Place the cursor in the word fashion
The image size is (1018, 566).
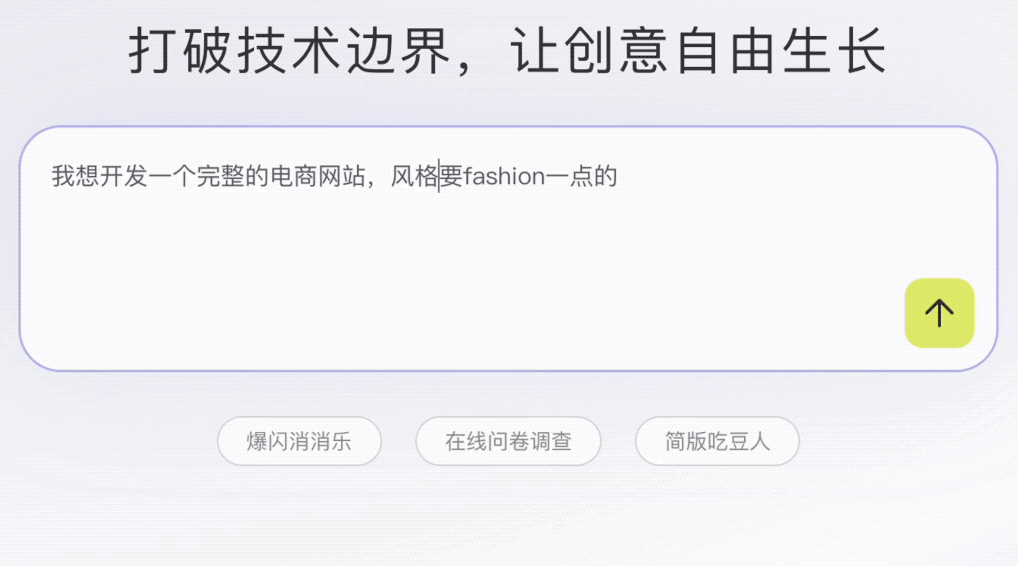point(504,176)
